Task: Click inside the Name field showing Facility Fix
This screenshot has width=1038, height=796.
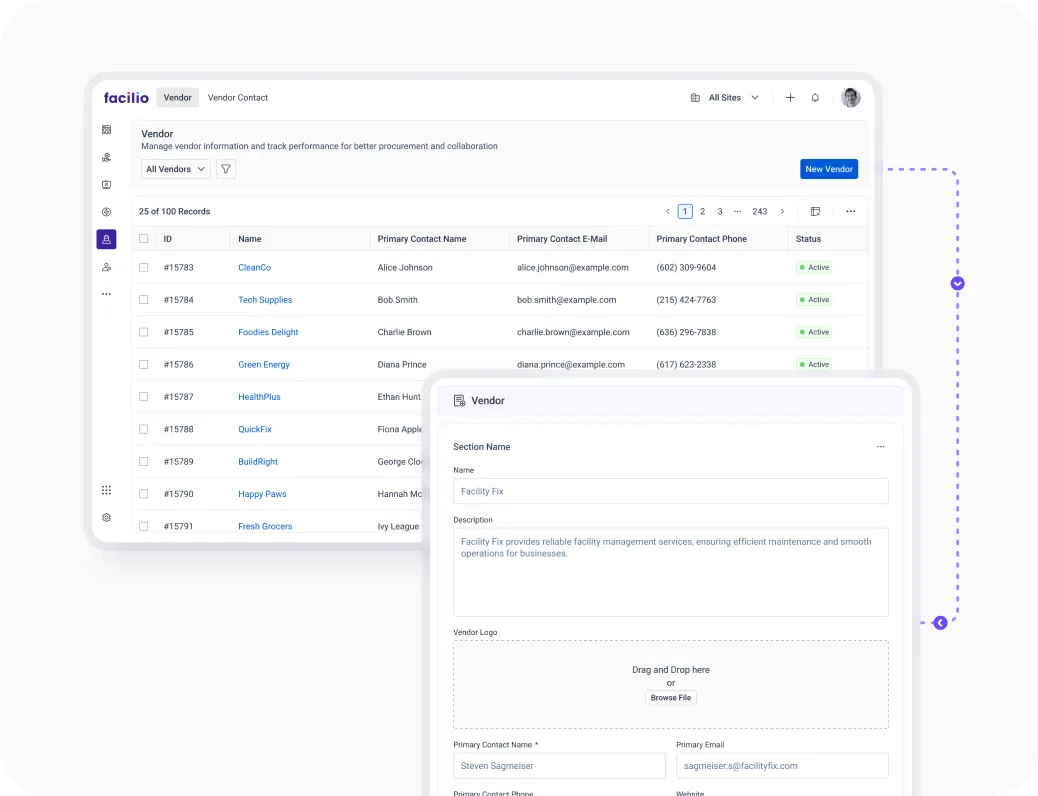Action: click(x=671, y=491)
